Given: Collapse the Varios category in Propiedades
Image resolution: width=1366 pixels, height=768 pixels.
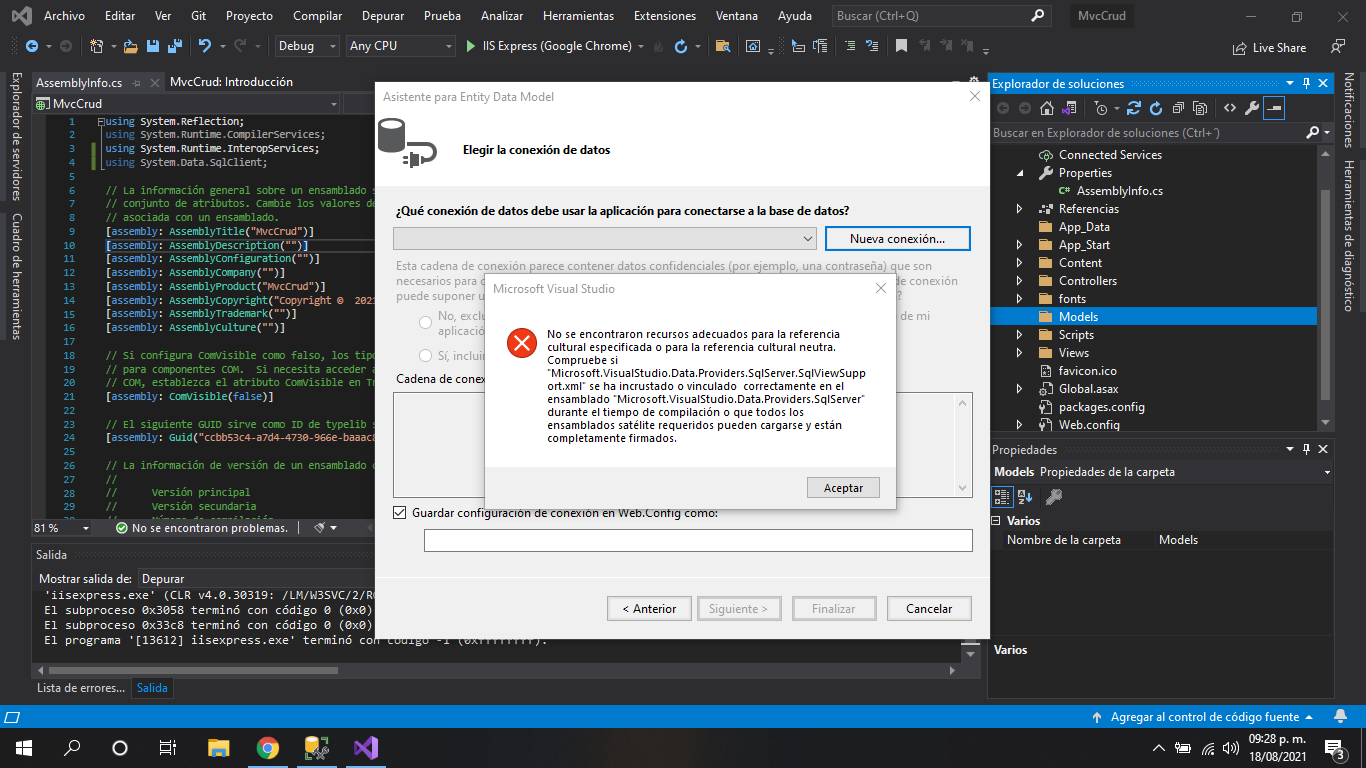Looking at the screenshot, I should click(996, 521).
